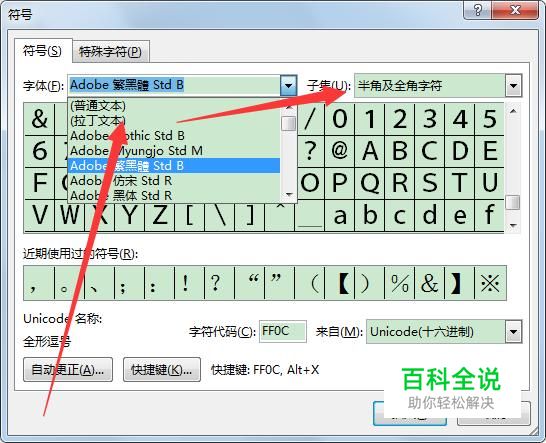Image resolution: width=546 pixels, height=443 pixels.
Task: Select the recently used exclamation mark
Action: (189, 283)
